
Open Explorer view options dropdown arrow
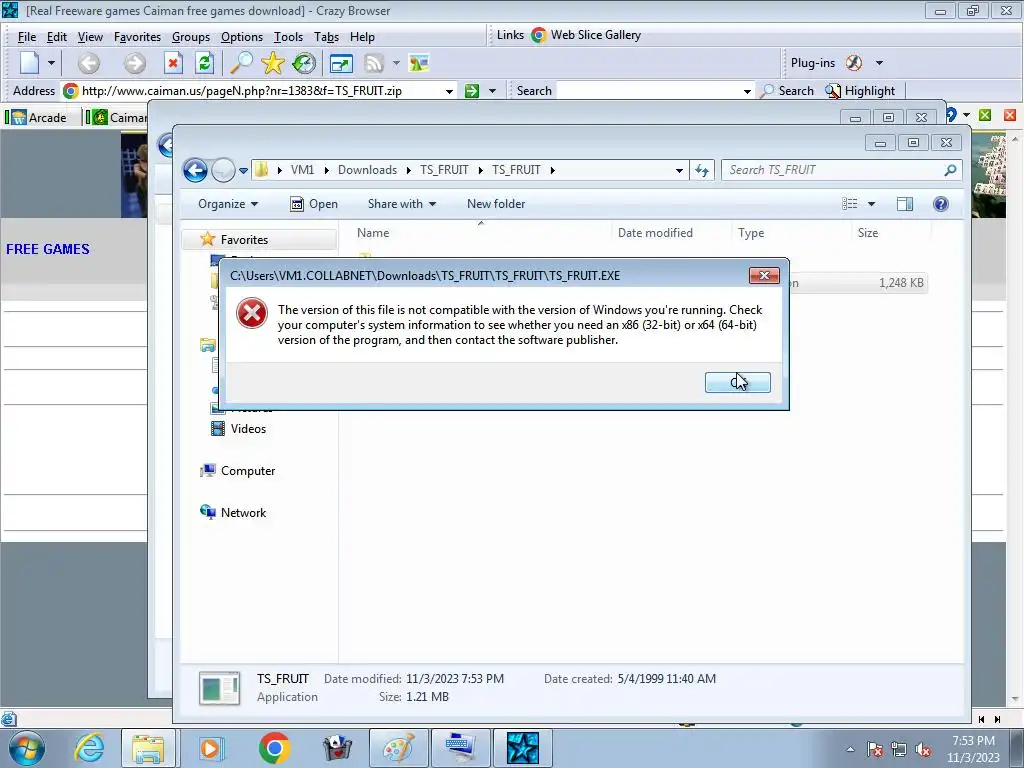(x=871, y=204)
